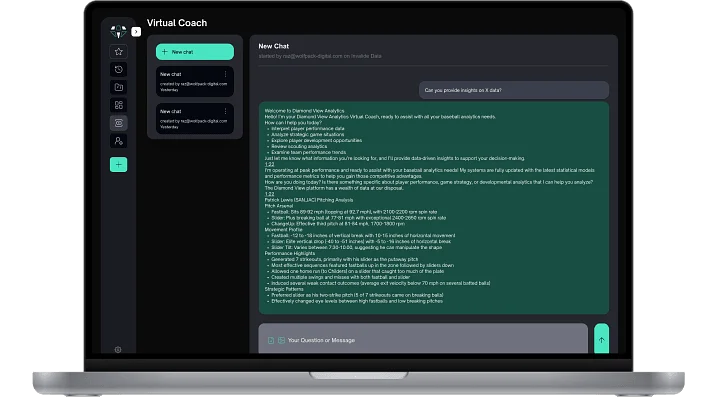The width and height of the screenshot is (719, 397).
Task: Click the 'Strategic Patterns' heading text
Action: pos(284,289)
